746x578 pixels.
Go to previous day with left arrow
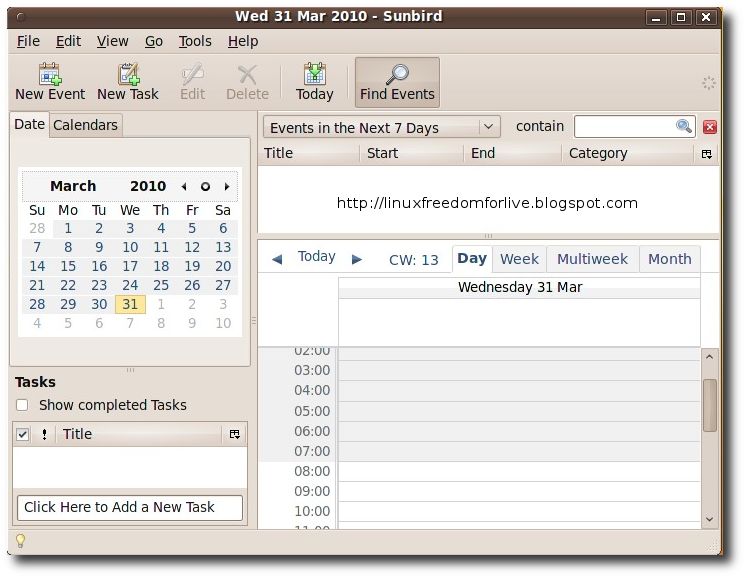point(277,259)
